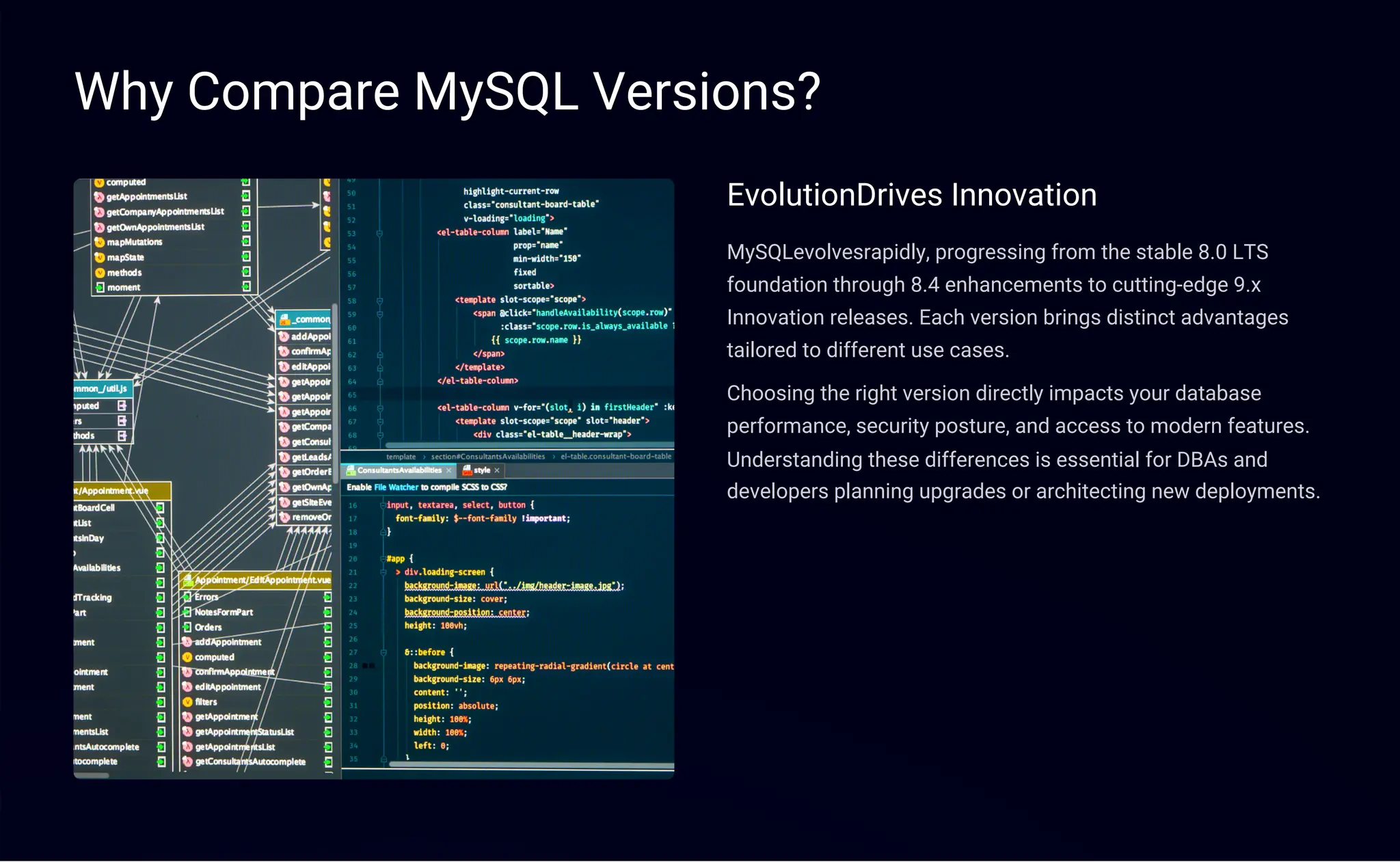Click the red function icon next to removeOr…

(x=284, y=517)
